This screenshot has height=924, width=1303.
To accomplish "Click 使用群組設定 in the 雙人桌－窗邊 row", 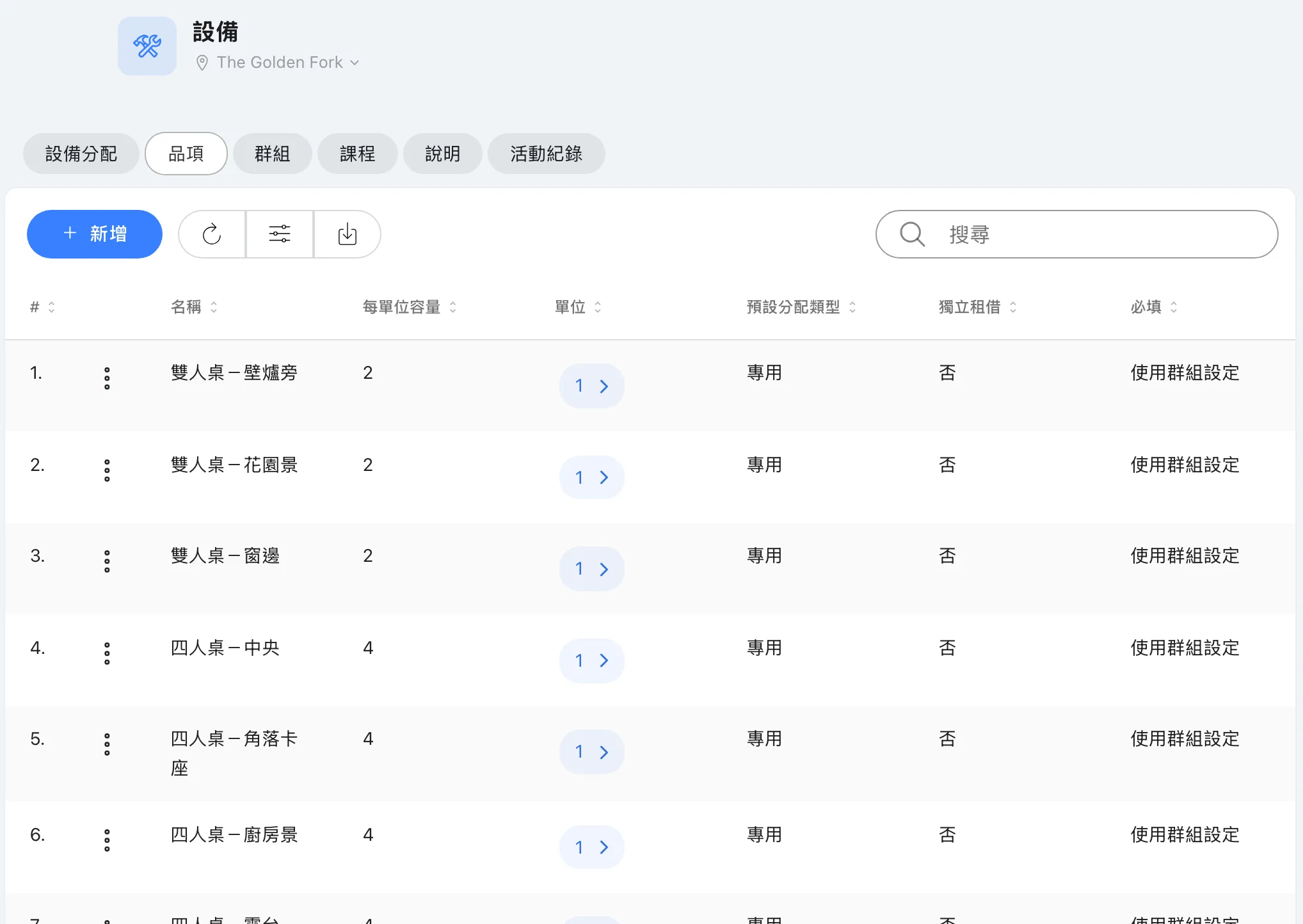I will coord(1185,556).
